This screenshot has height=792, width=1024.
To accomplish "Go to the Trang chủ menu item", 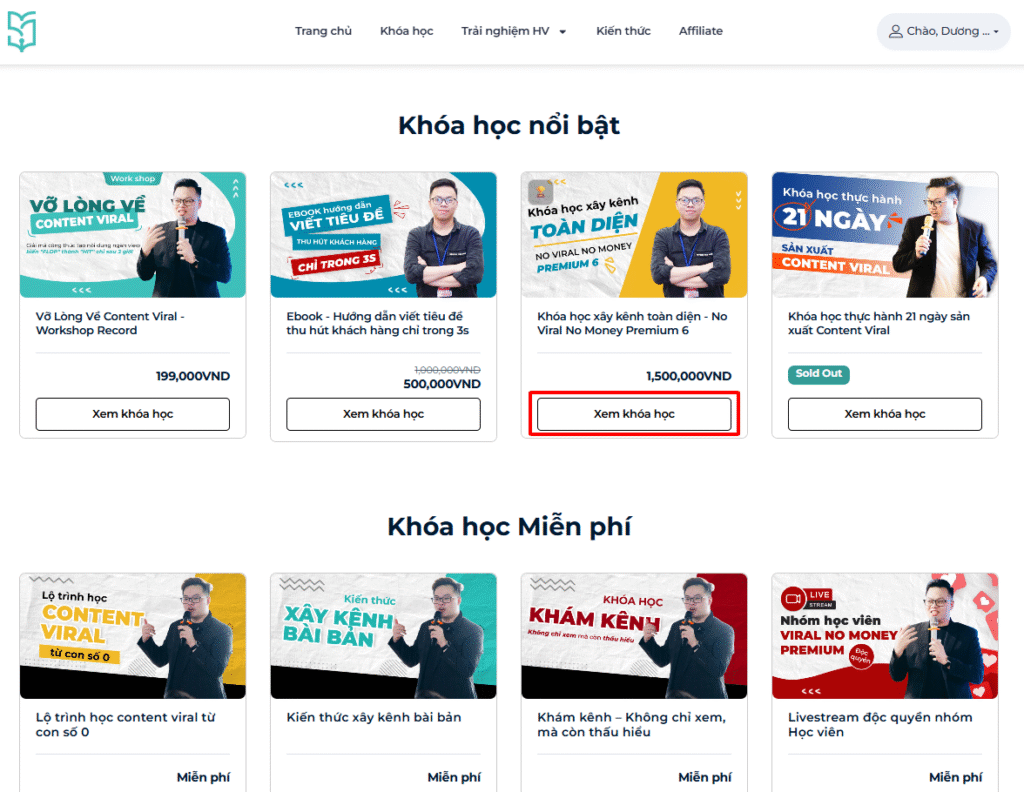I will click(x=323, y=31).
